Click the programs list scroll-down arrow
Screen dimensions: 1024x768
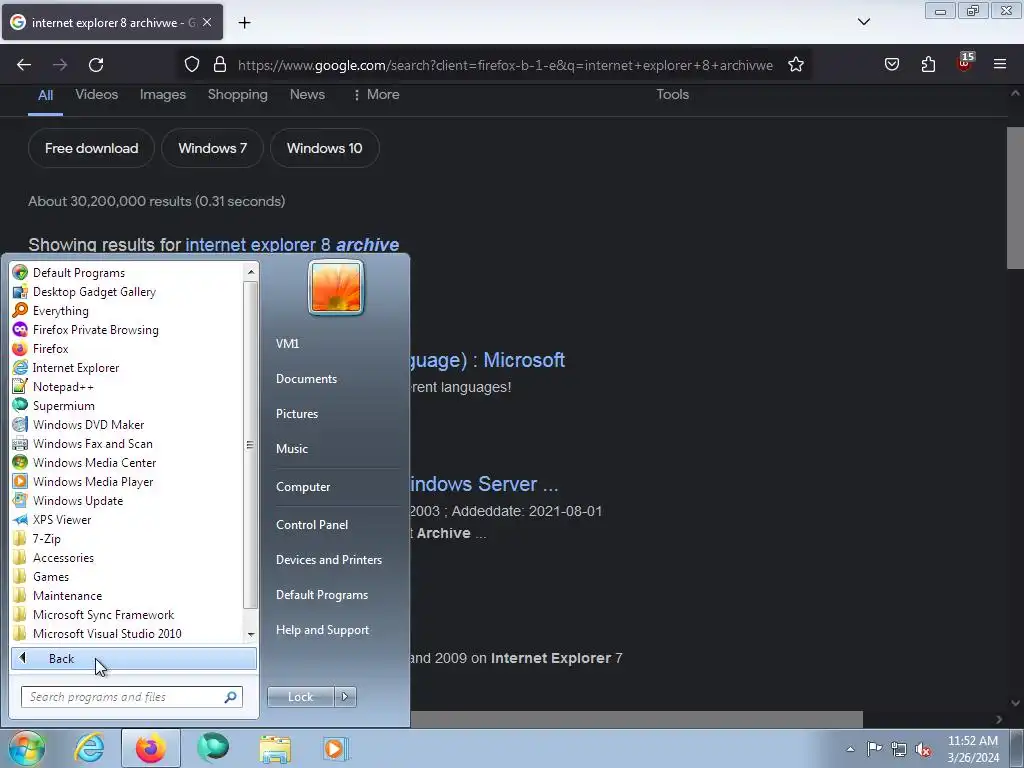pos(251,635)
